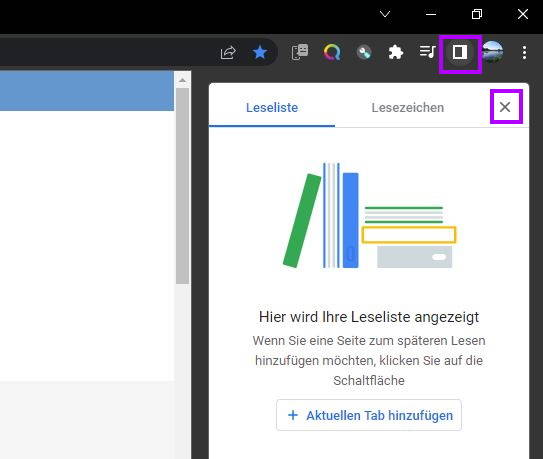Open the three-dot Chrome menu

[524, 53]
